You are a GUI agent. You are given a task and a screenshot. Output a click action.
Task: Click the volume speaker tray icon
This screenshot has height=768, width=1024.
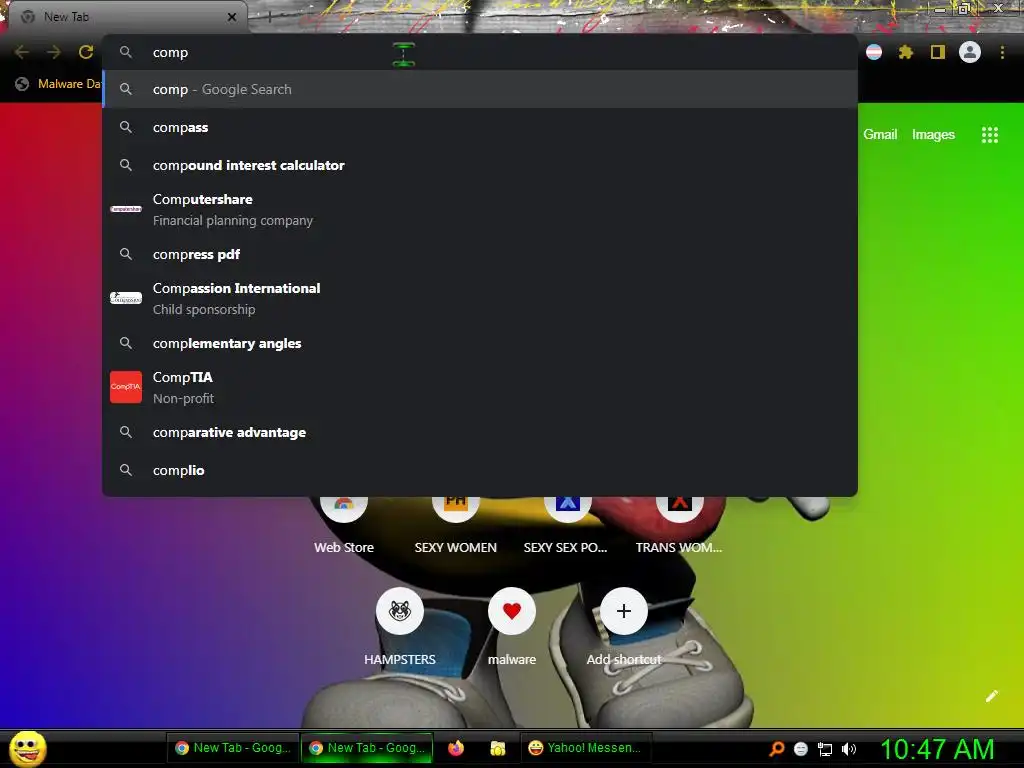click(849, 749)
